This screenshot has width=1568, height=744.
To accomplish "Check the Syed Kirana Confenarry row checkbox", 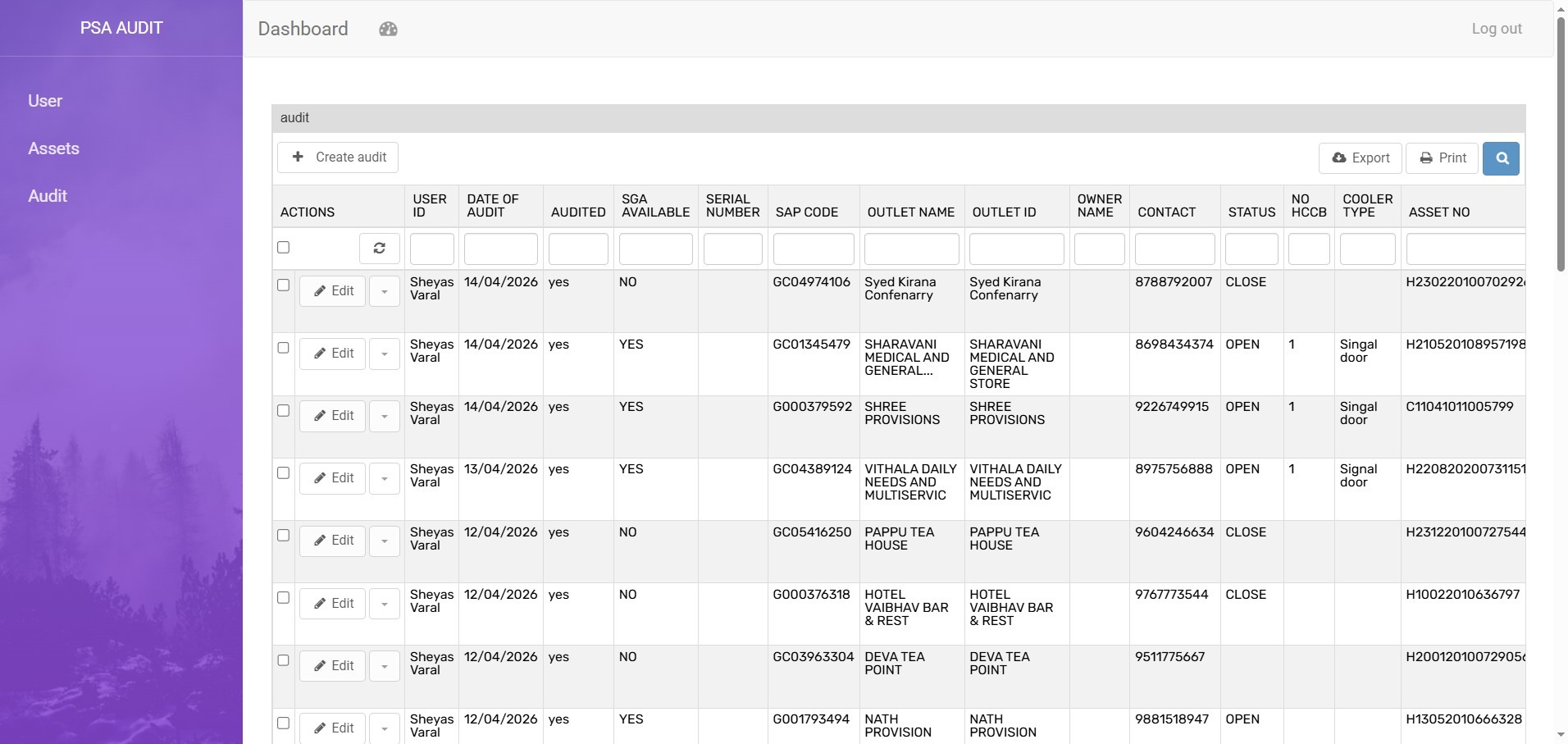I will coord(284,285).
